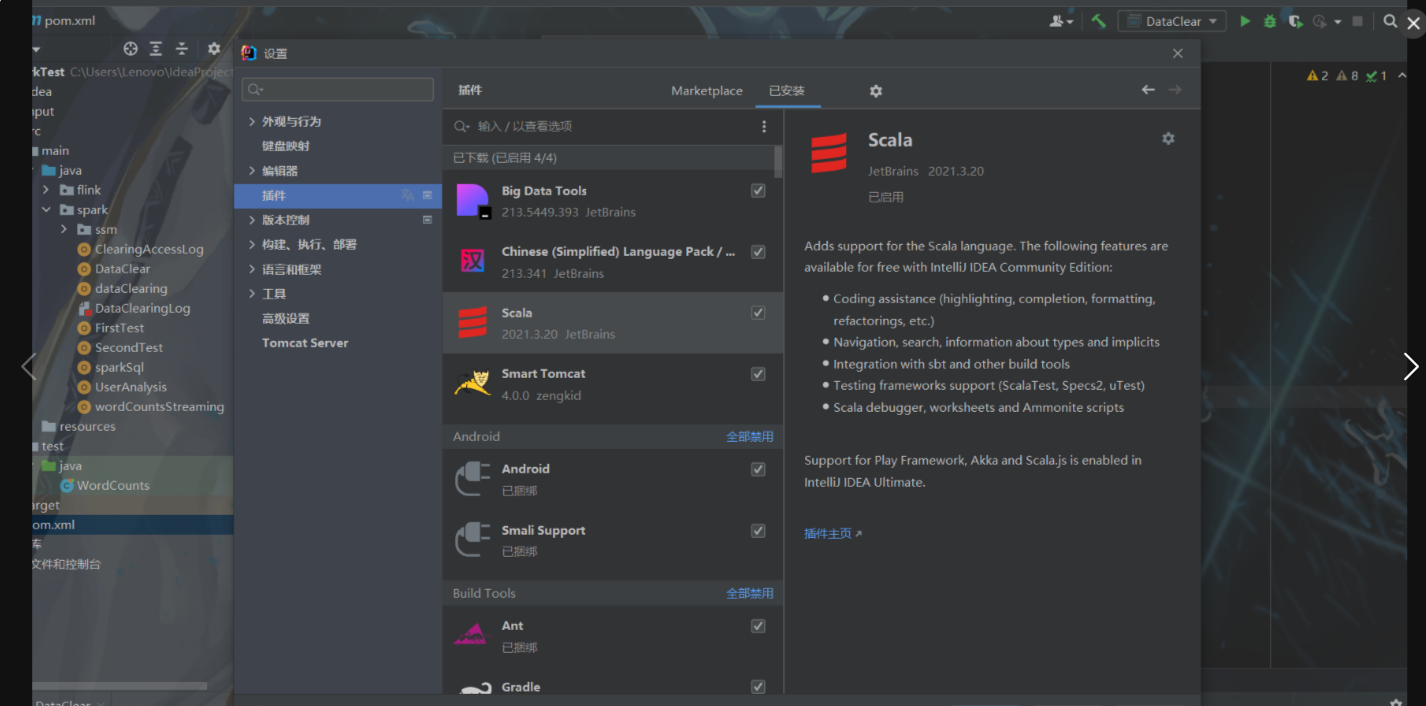Click Android plugin plug icon

tap(472, 479)
